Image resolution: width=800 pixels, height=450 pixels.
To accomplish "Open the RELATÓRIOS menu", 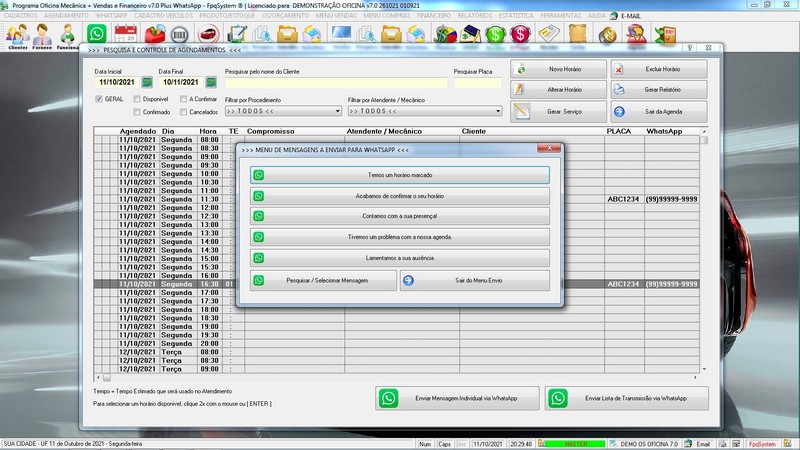I will [474, 16].
